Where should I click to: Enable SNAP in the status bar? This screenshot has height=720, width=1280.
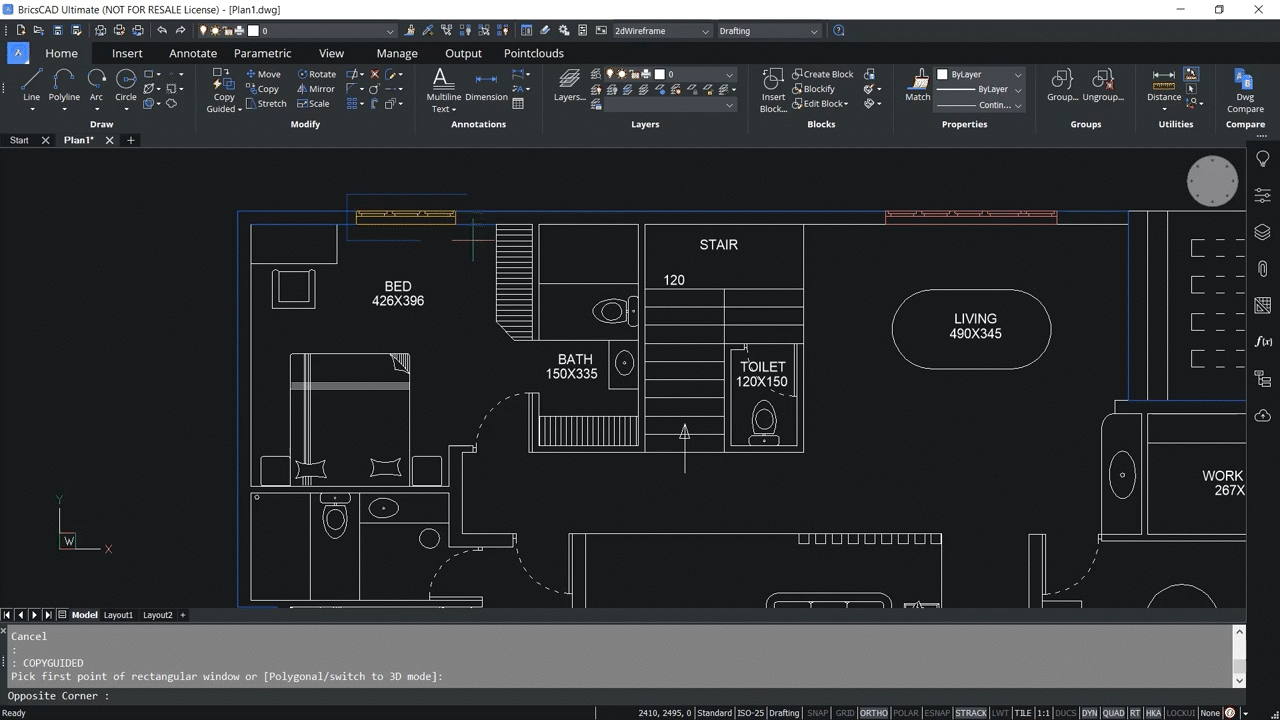817,713
